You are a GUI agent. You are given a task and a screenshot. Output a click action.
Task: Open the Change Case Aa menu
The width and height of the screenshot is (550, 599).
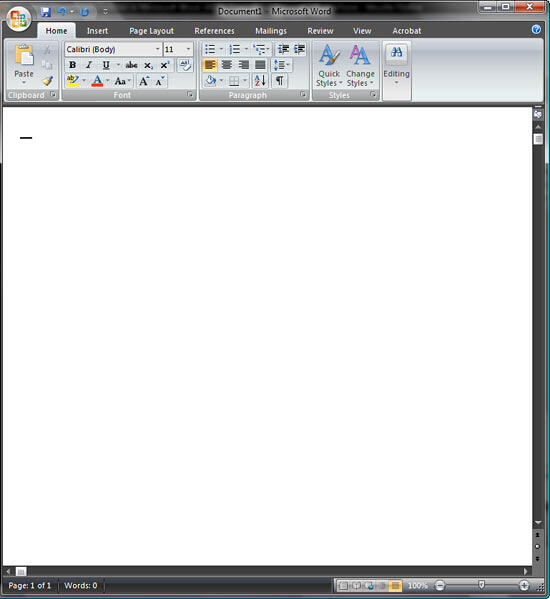pyautogui.click(x=123, y=81)
